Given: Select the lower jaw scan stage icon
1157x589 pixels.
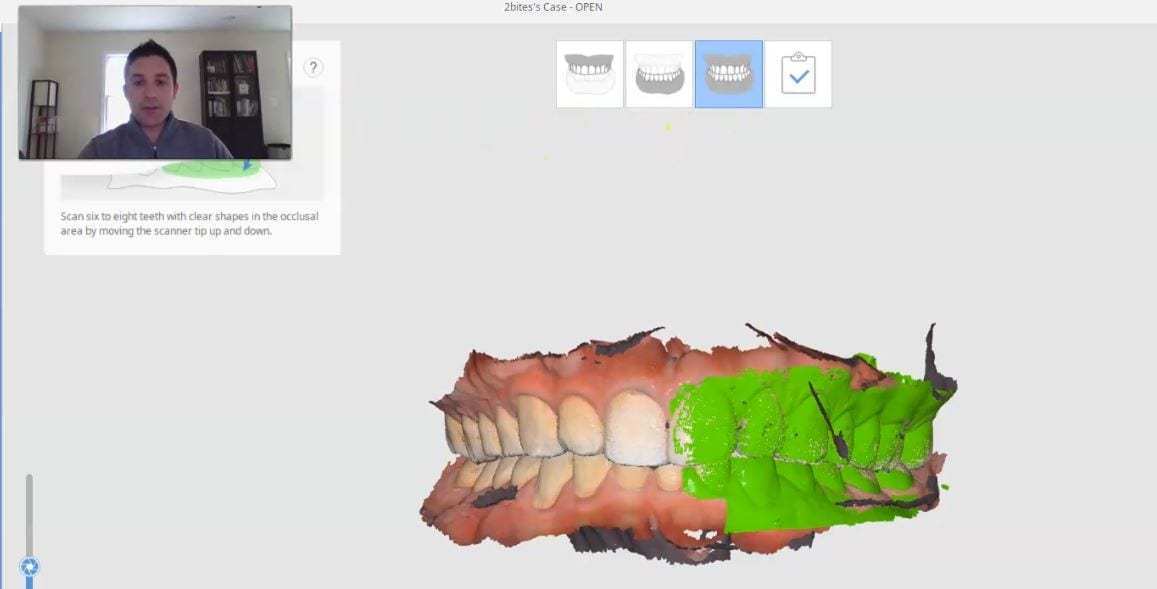Looking at the screenshot, I should point(659,74).
